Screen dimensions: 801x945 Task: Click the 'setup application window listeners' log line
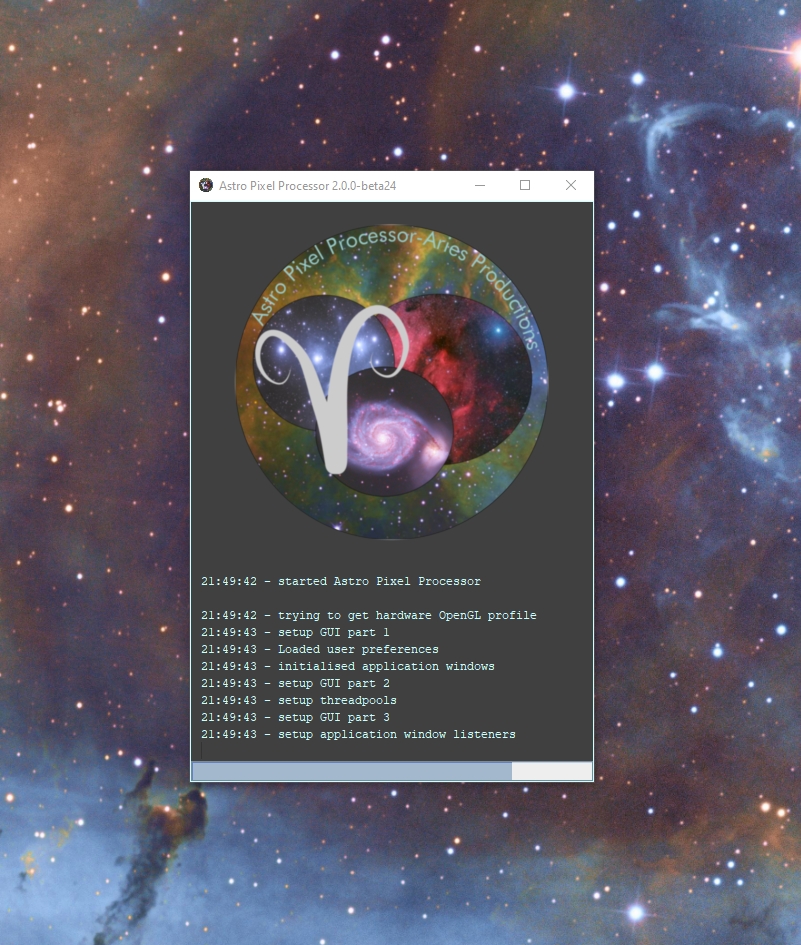coord(360,734)
